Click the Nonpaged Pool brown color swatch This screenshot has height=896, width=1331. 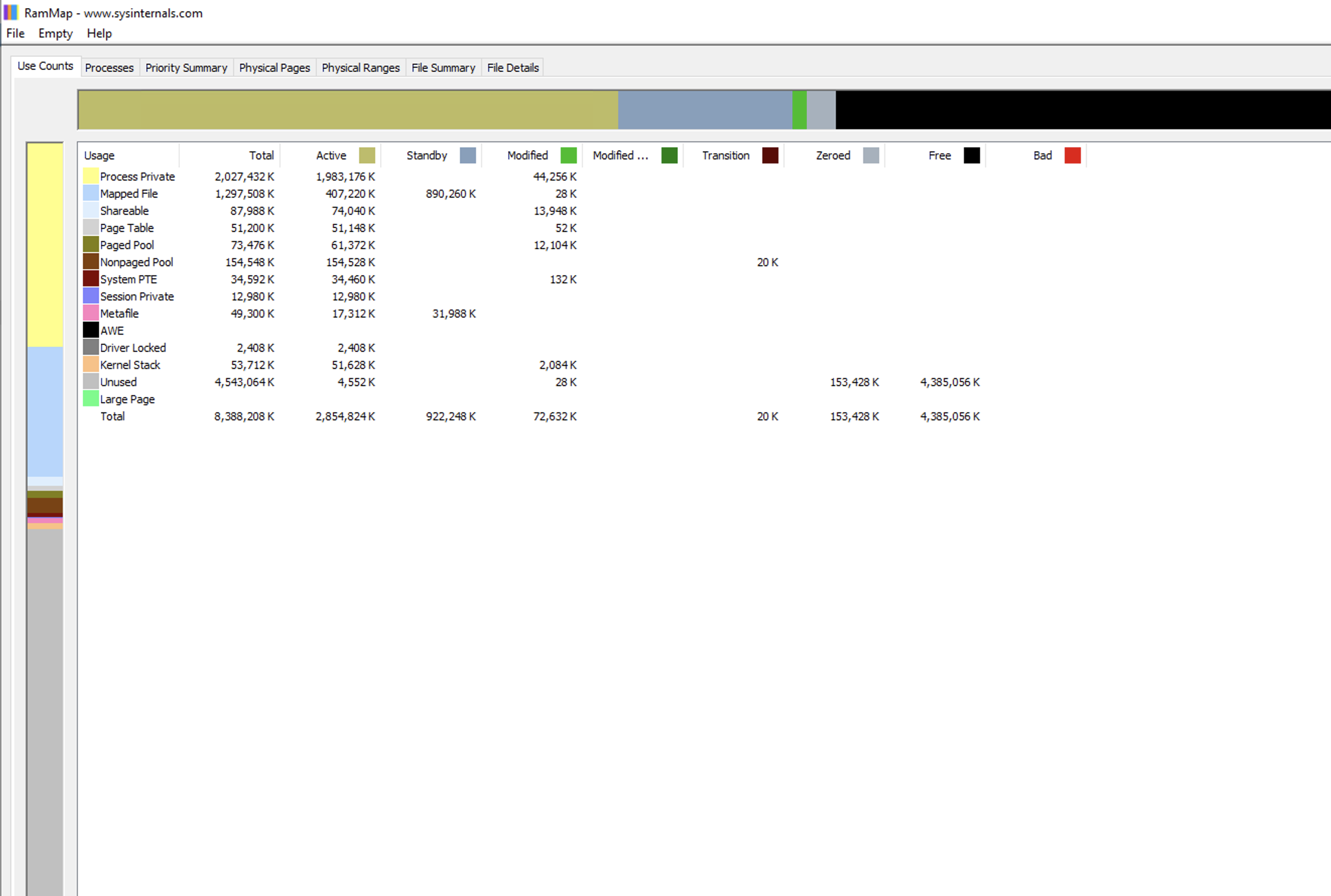[90, 262]
